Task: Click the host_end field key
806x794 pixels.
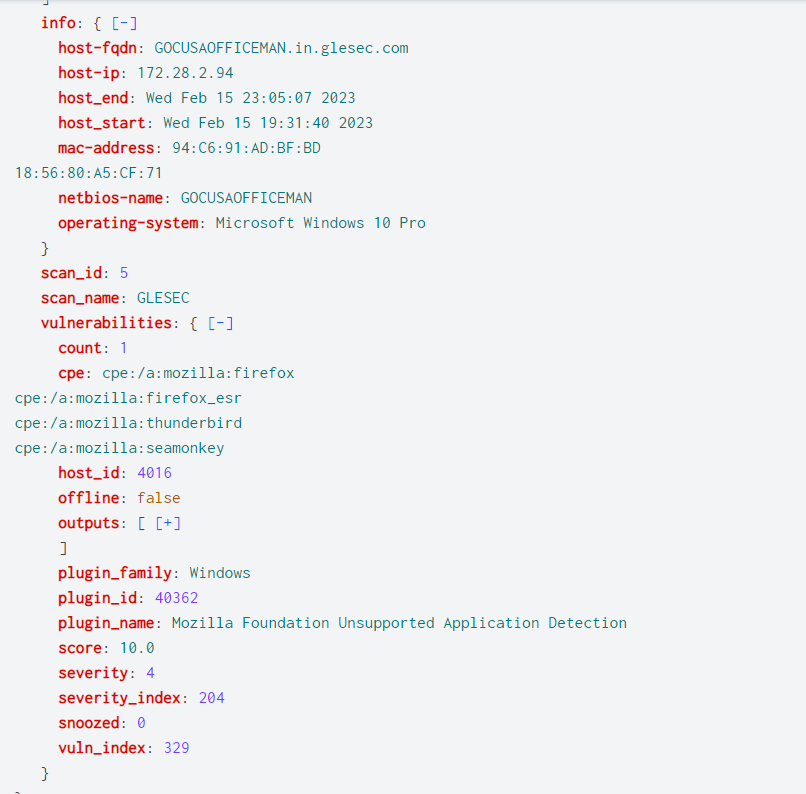Action: (93, 98)
